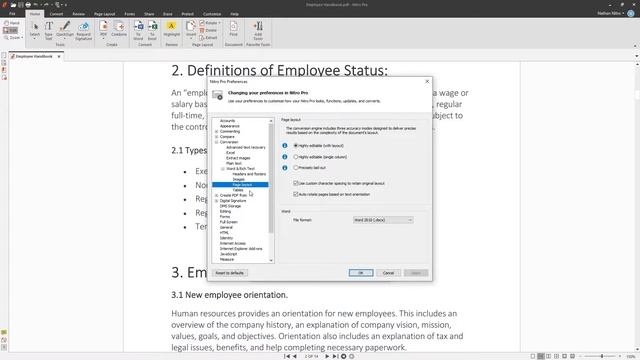Collapse the Conversion tree node
Viewport: 640px width, 360px height.
217,142
